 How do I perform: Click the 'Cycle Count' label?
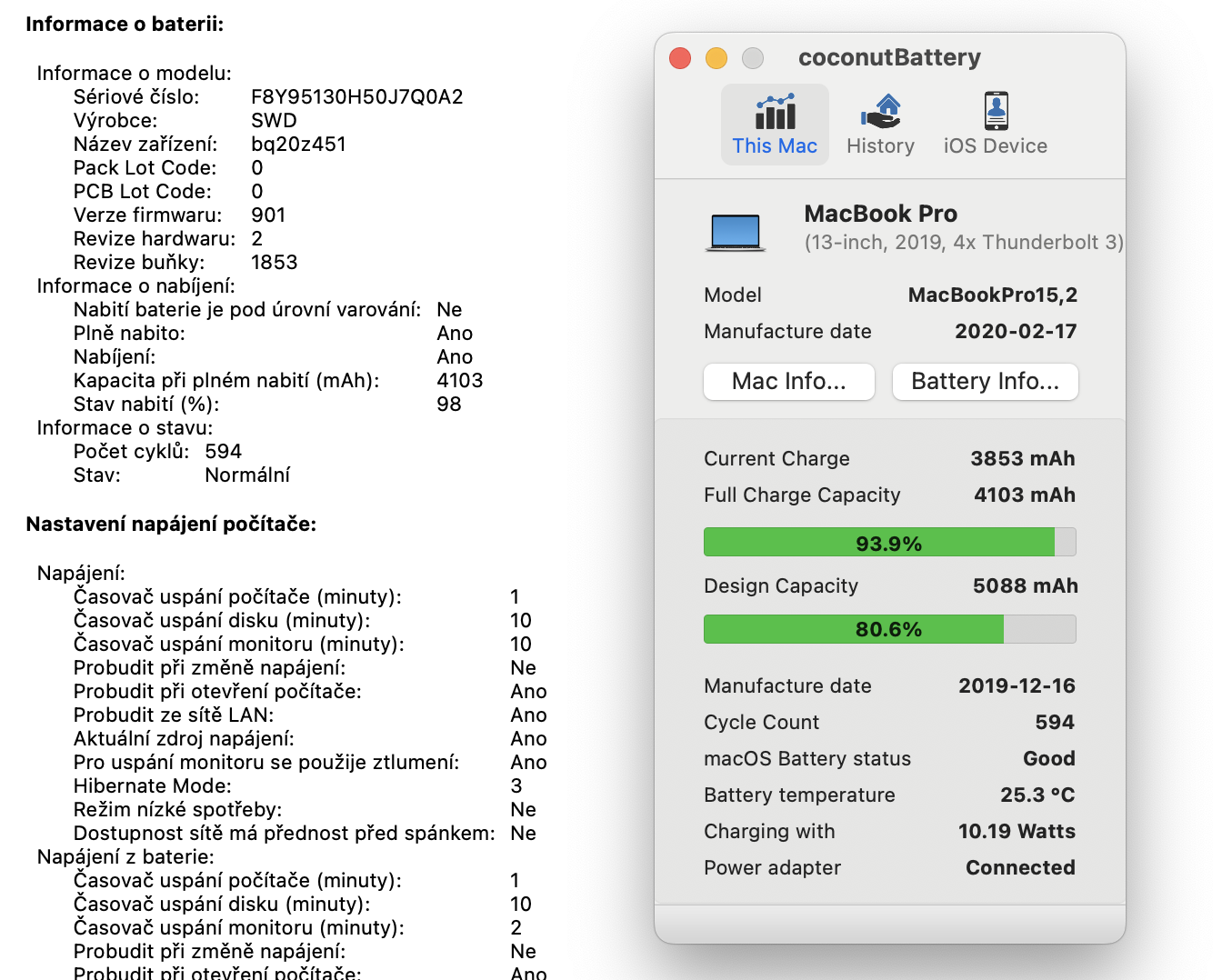tap(762, 723)
